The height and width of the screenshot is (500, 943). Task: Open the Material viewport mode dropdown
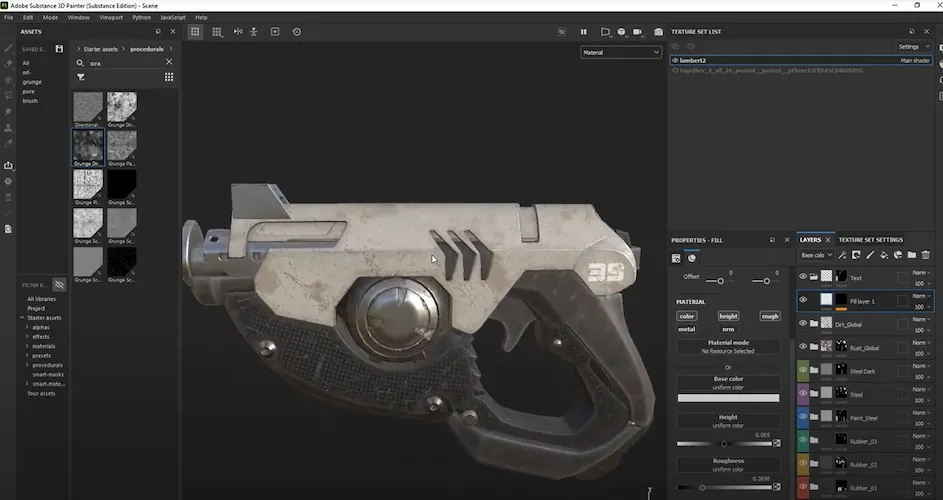621,52
